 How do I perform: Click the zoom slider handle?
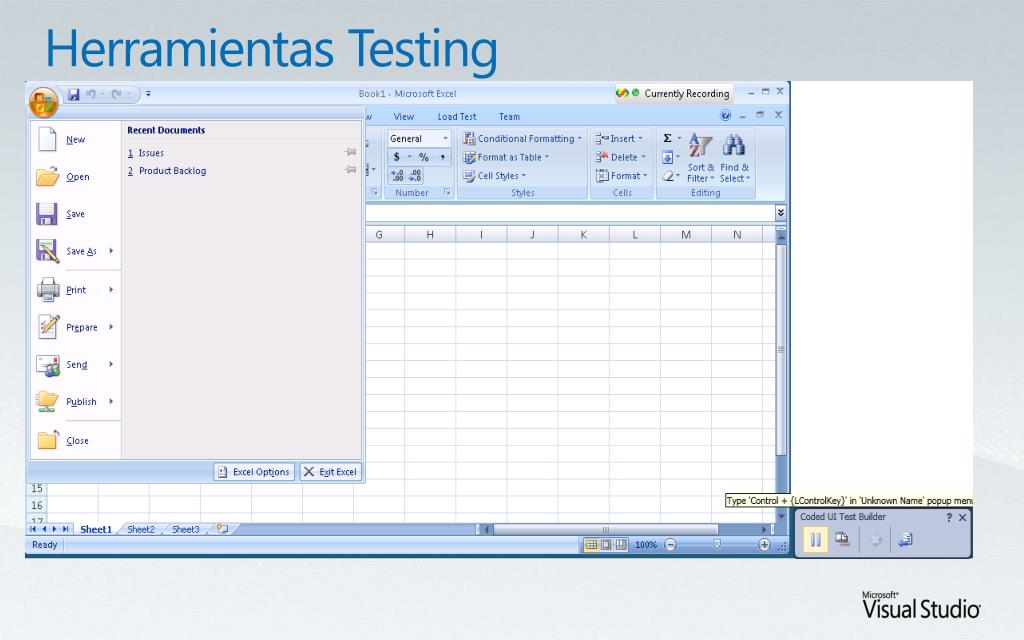pyautogui.click(x=716, y=544)
